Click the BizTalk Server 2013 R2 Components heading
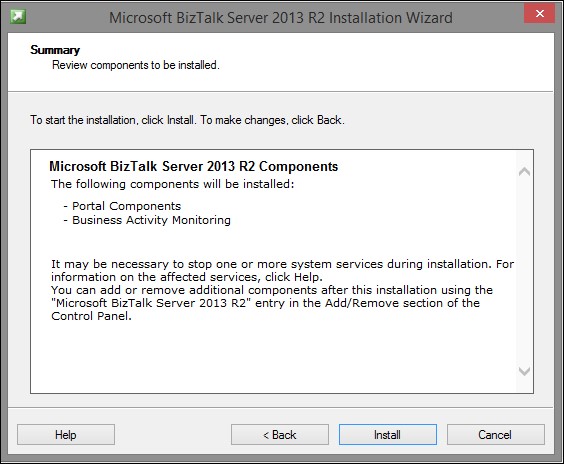The image size is (564, 464). click(194, 166)
